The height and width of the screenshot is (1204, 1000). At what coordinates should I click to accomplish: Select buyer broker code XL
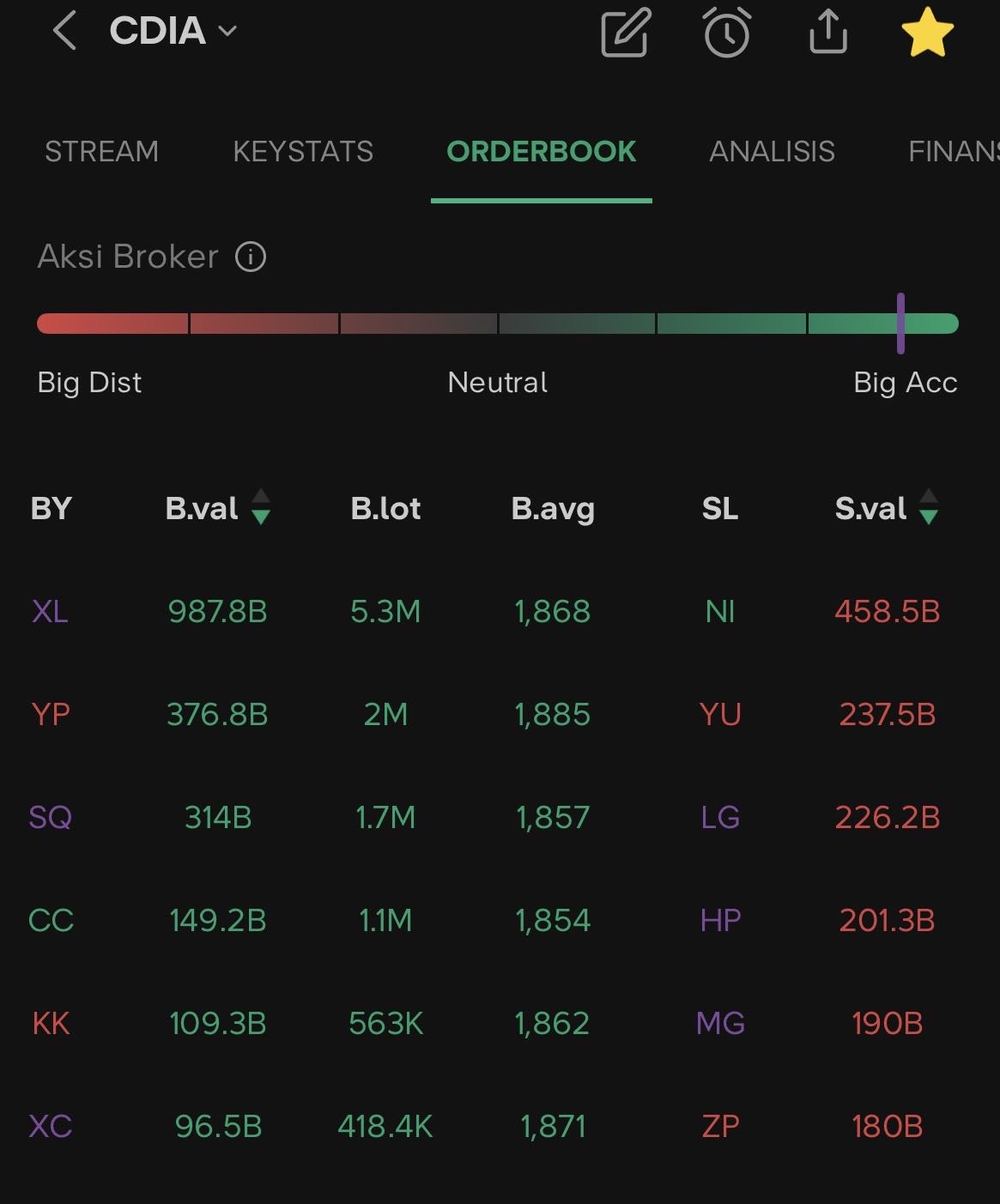click(50, 612)
